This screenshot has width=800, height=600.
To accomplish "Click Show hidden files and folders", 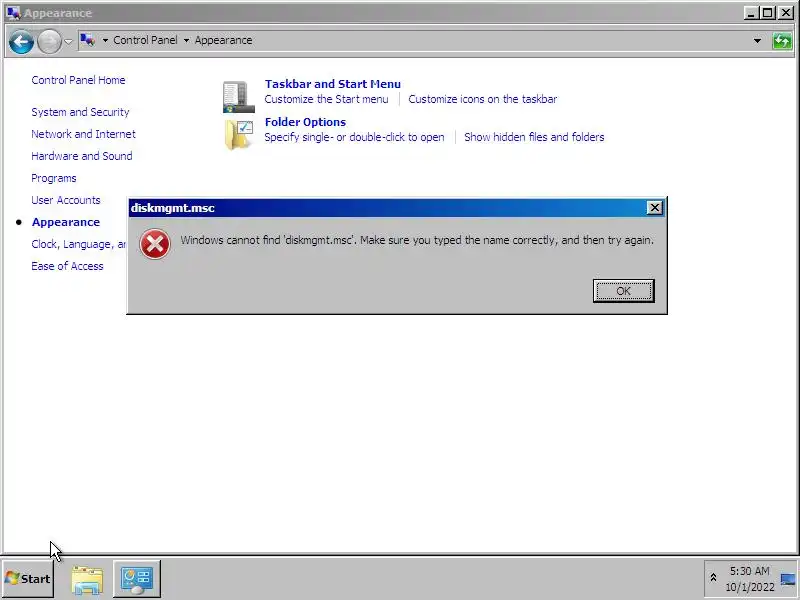I will point(534,137).
